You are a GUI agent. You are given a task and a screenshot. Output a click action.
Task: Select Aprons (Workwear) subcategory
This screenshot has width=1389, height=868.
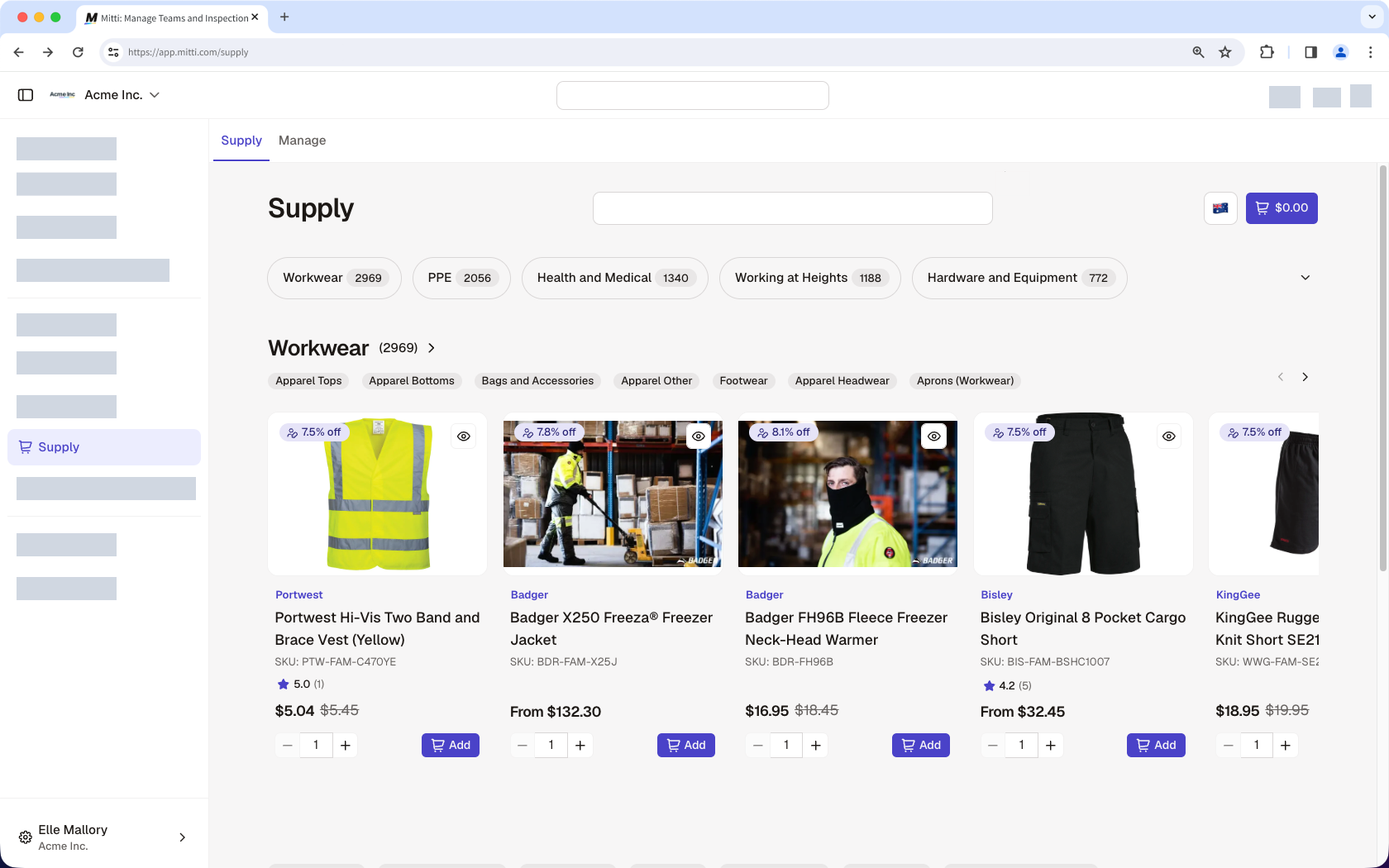point(965,381)
